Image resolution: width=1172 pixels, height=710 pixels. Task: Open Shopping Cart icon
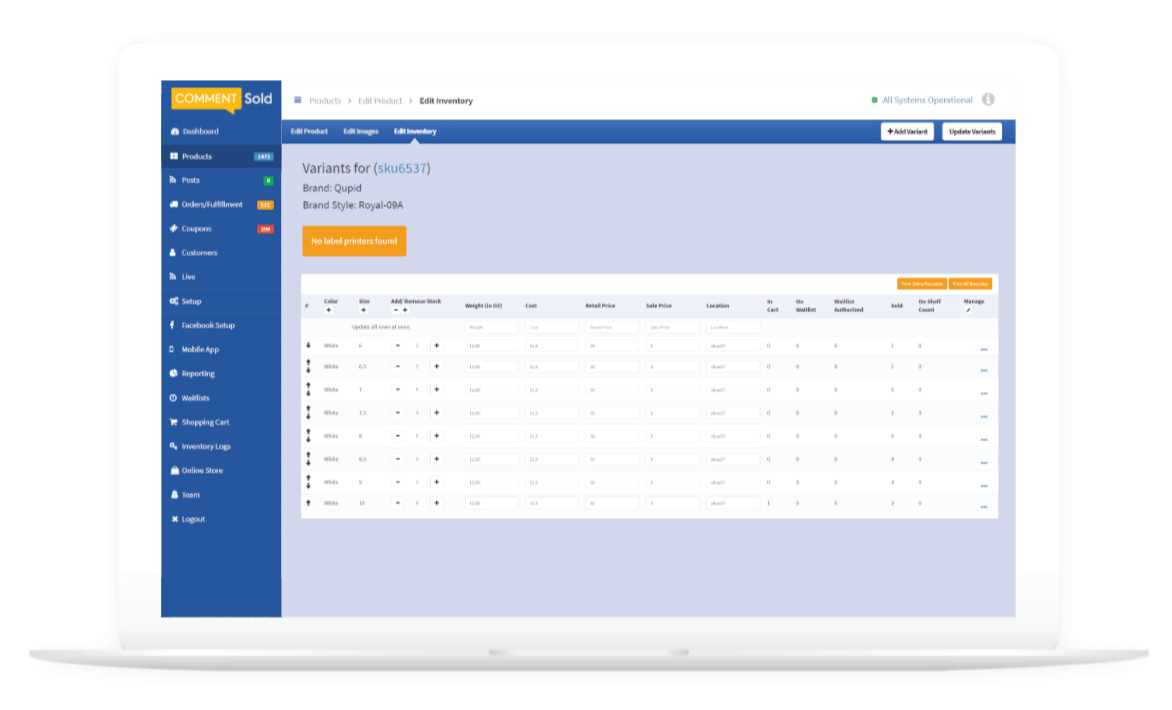click(173, 422)
